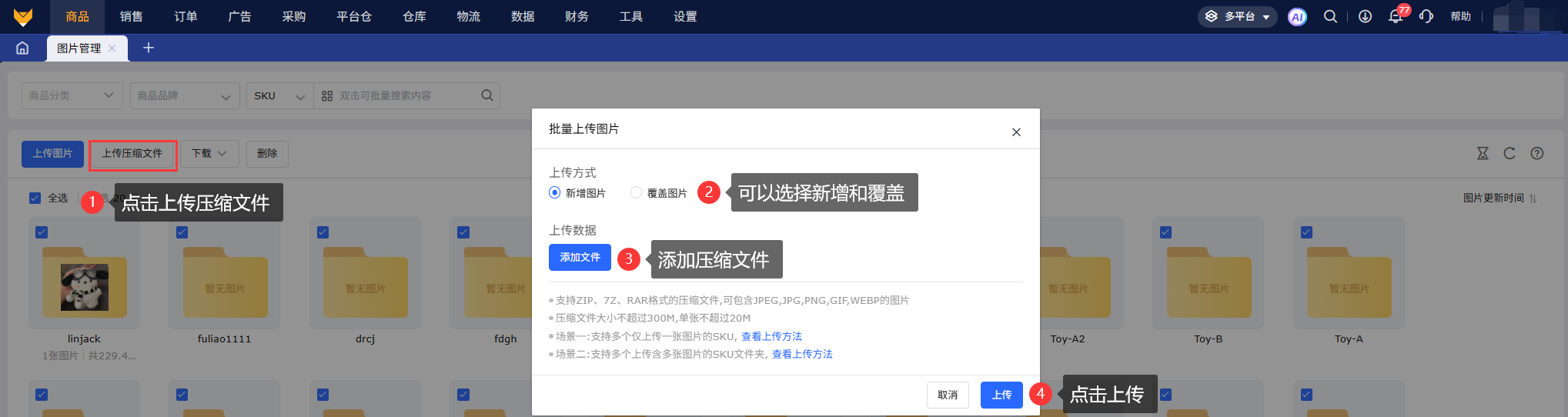This screenshot has height=417, width=1568.
Task: Open the 商品 menu
Action: coord(77,16)
